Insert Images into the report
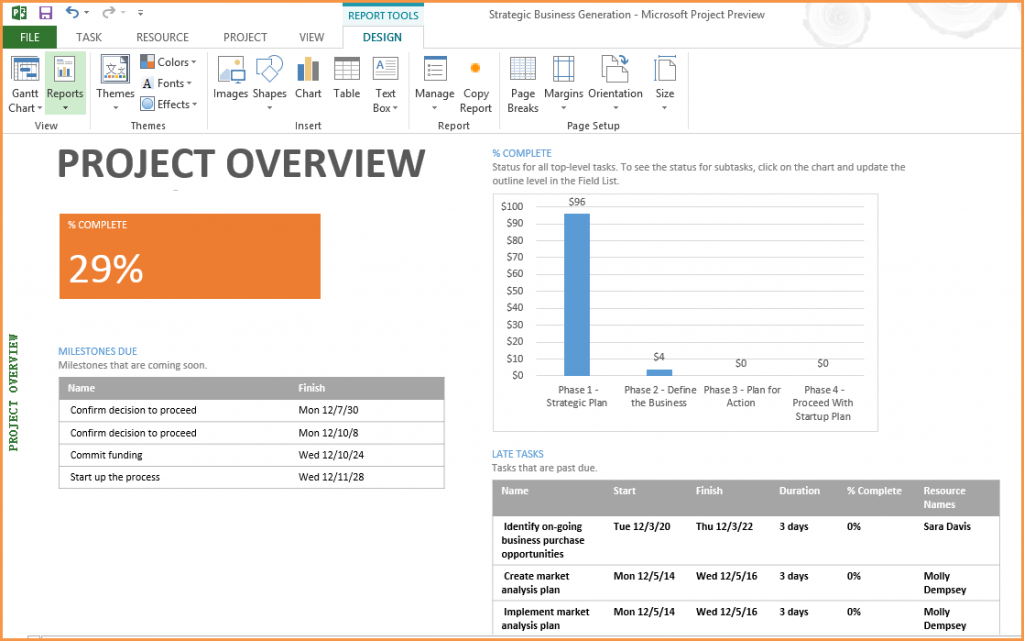 231,78
